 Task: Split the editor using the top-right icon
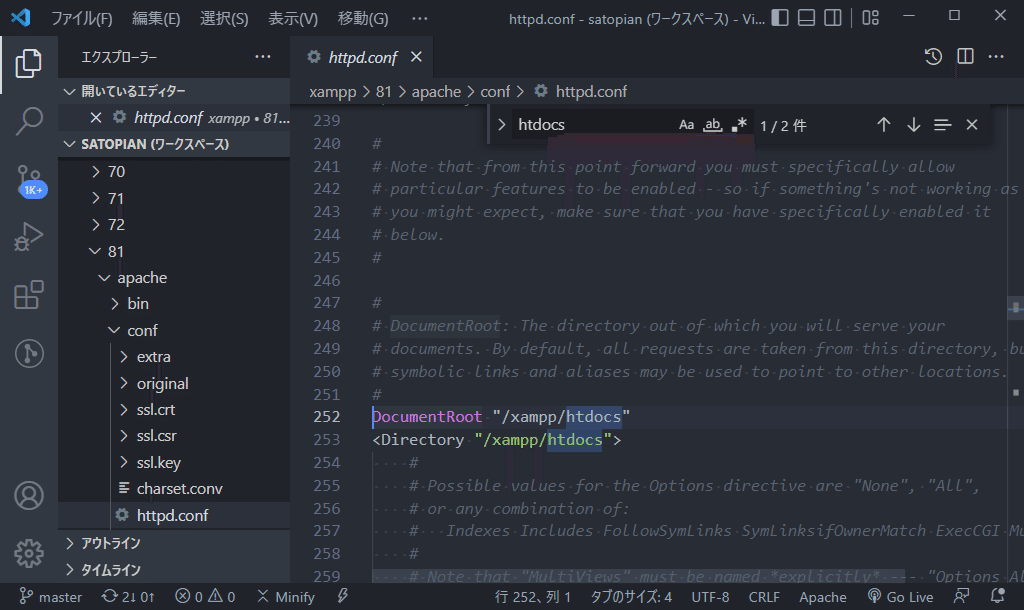pyautogui.click(x=965, y=57)
